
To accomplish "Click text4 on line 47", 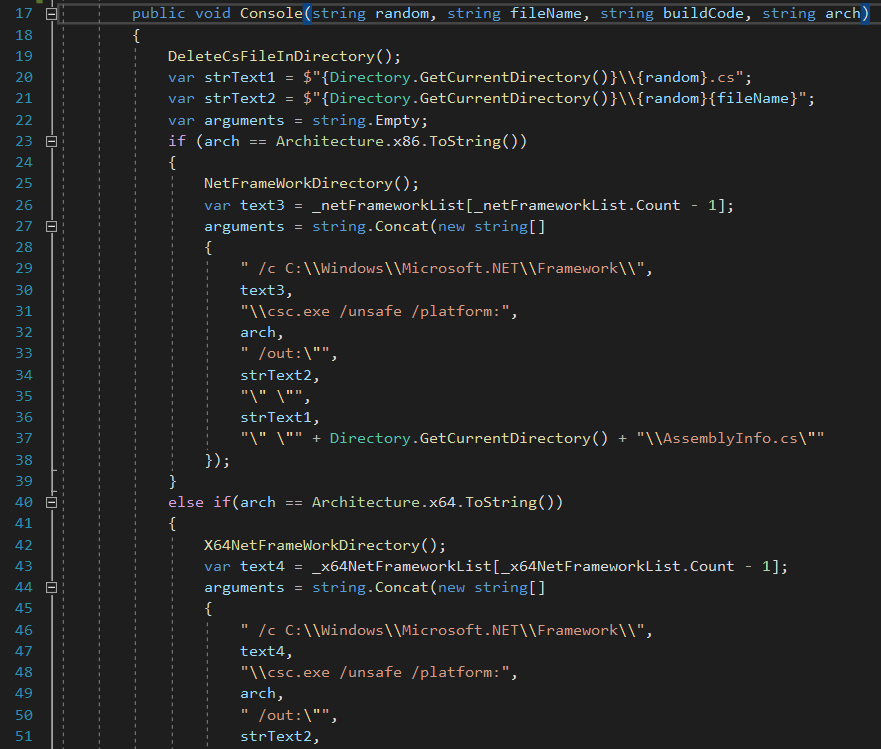I will (262, 651).
